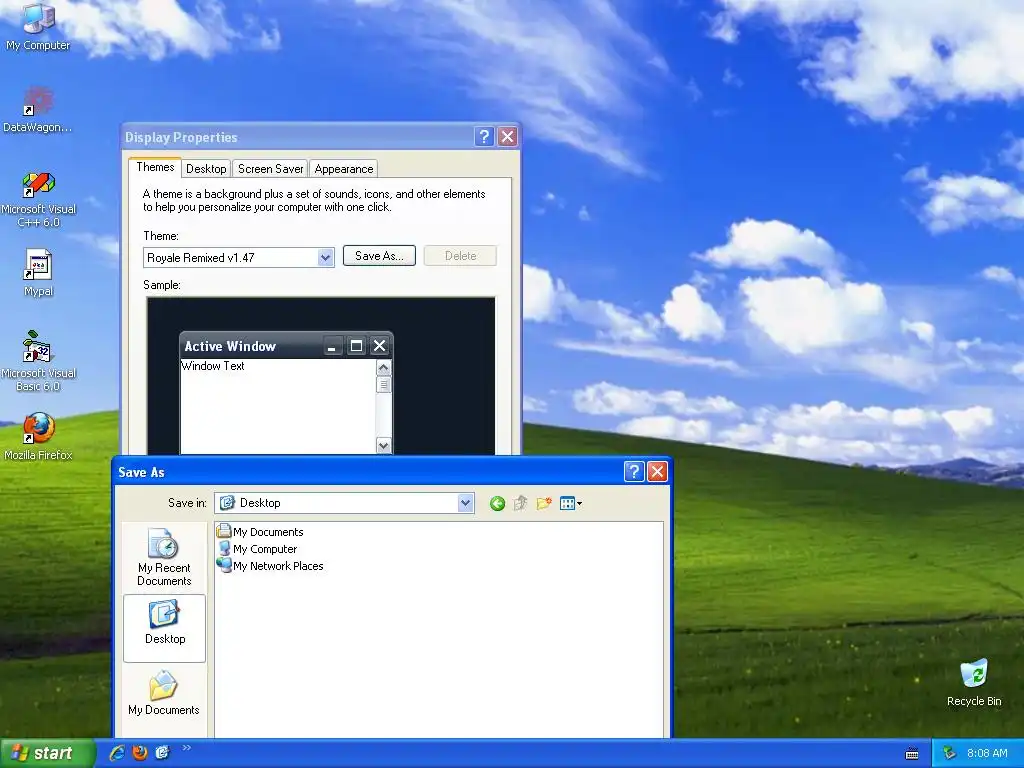Screen dimensions: 1024x768
Task: Create New Folder in Save As dialog
Action: pos(543,503)
